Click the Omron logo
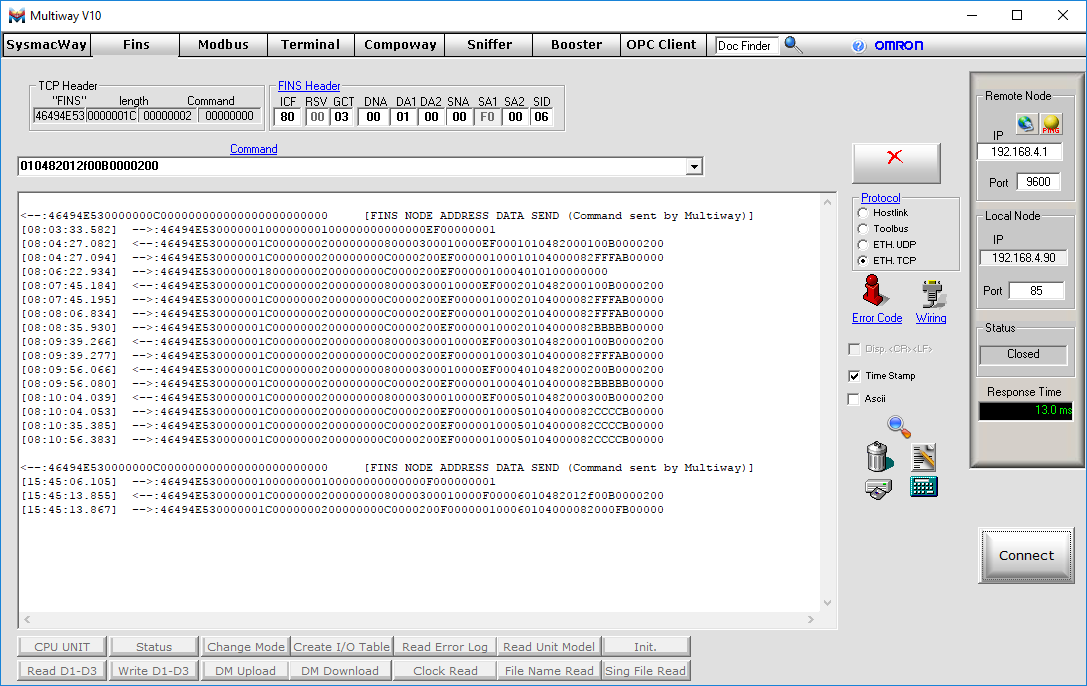Image resolution: width=1087 pixels, height=686 pixels. [x=898, y=46]
